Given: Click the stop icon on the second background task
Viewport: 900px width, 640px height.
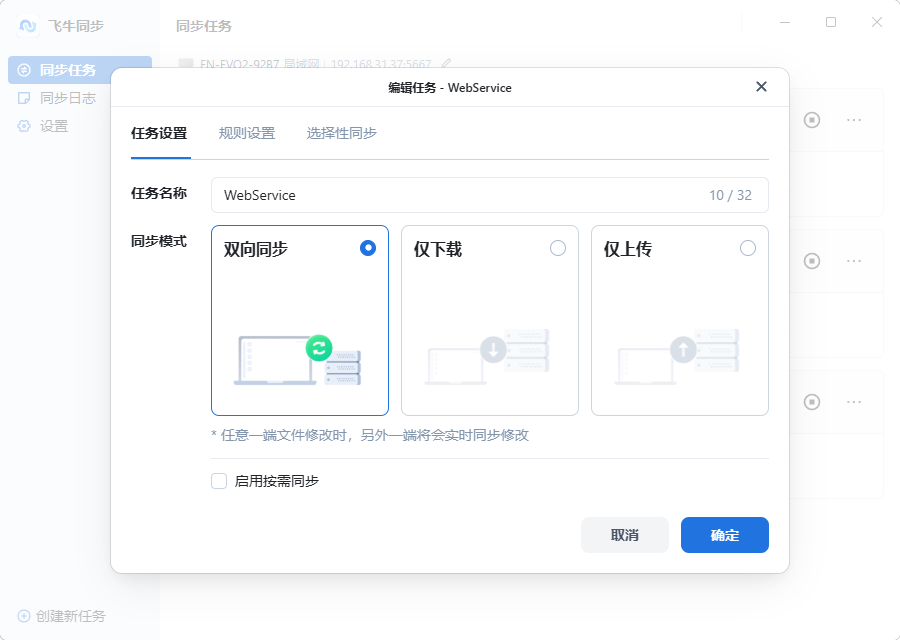Looking at the screenshot, I should [x=812, y=261].
